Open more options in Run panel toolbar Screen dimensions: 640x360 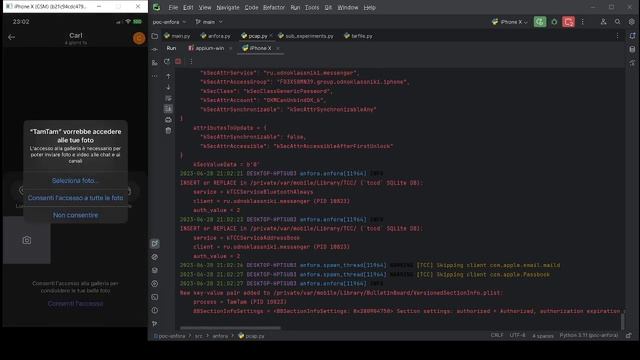coord(191,62)
